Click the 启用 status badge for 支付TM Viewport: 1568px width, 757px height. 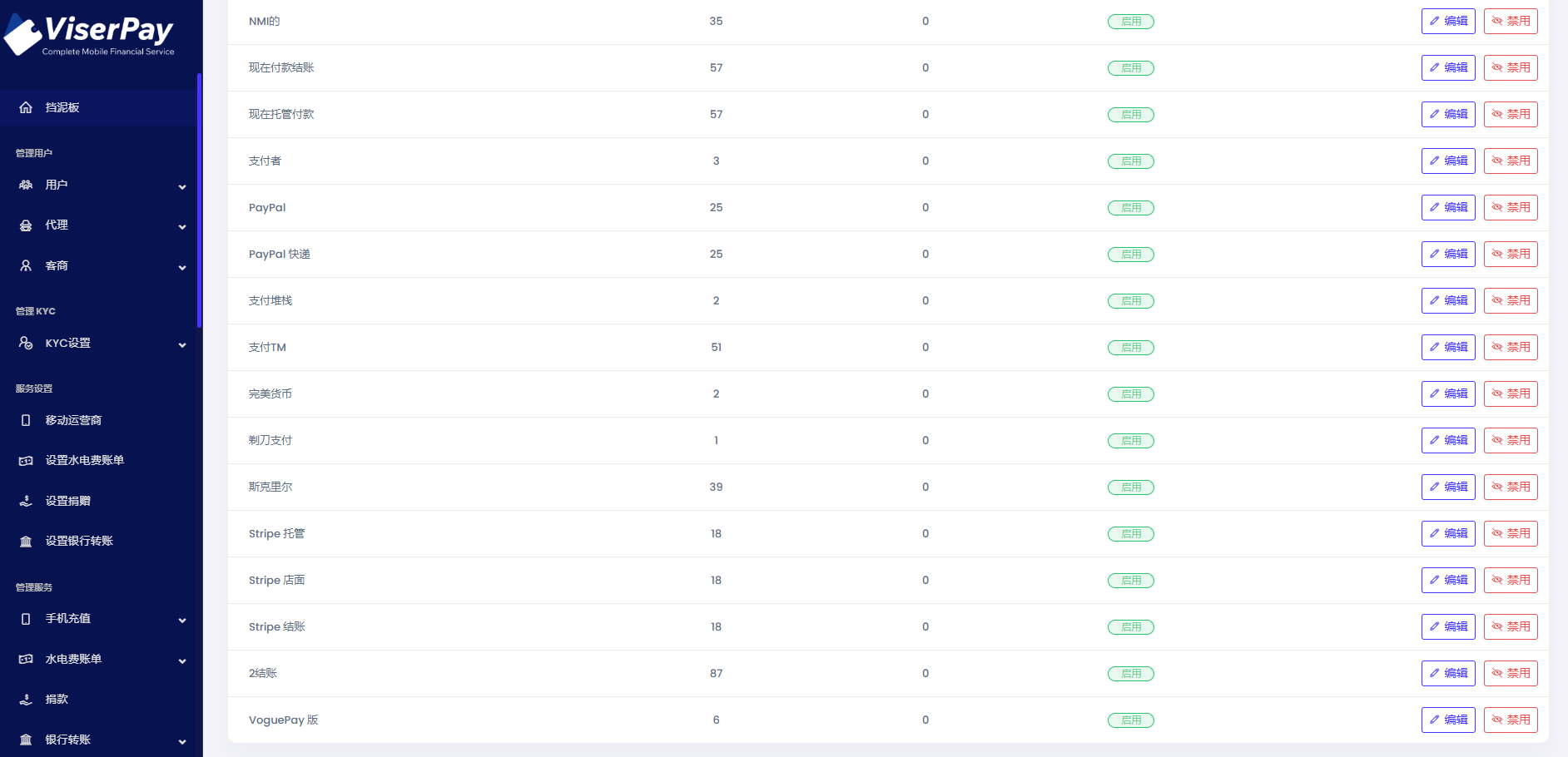1131,348
